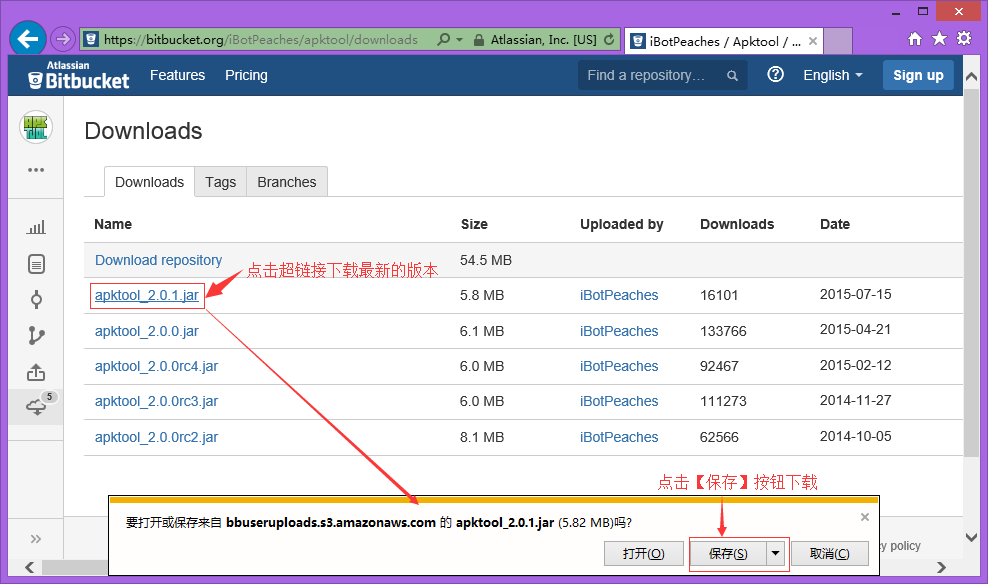
Task: Click the browser home icon
Action: [915, 39]
